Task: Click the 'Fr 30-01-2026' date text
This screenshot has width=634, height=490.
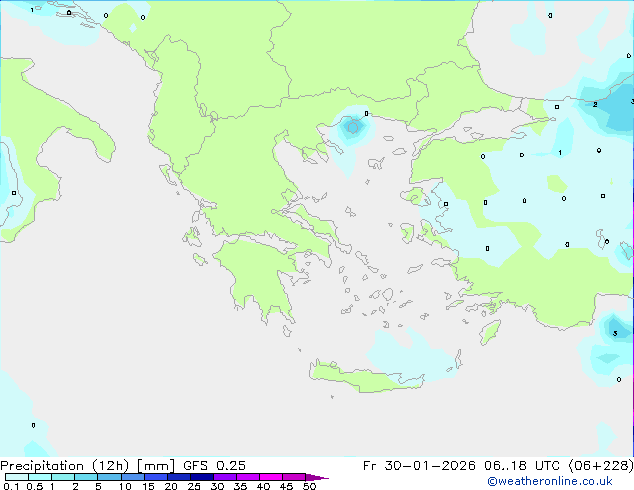Action: point(419,466)
